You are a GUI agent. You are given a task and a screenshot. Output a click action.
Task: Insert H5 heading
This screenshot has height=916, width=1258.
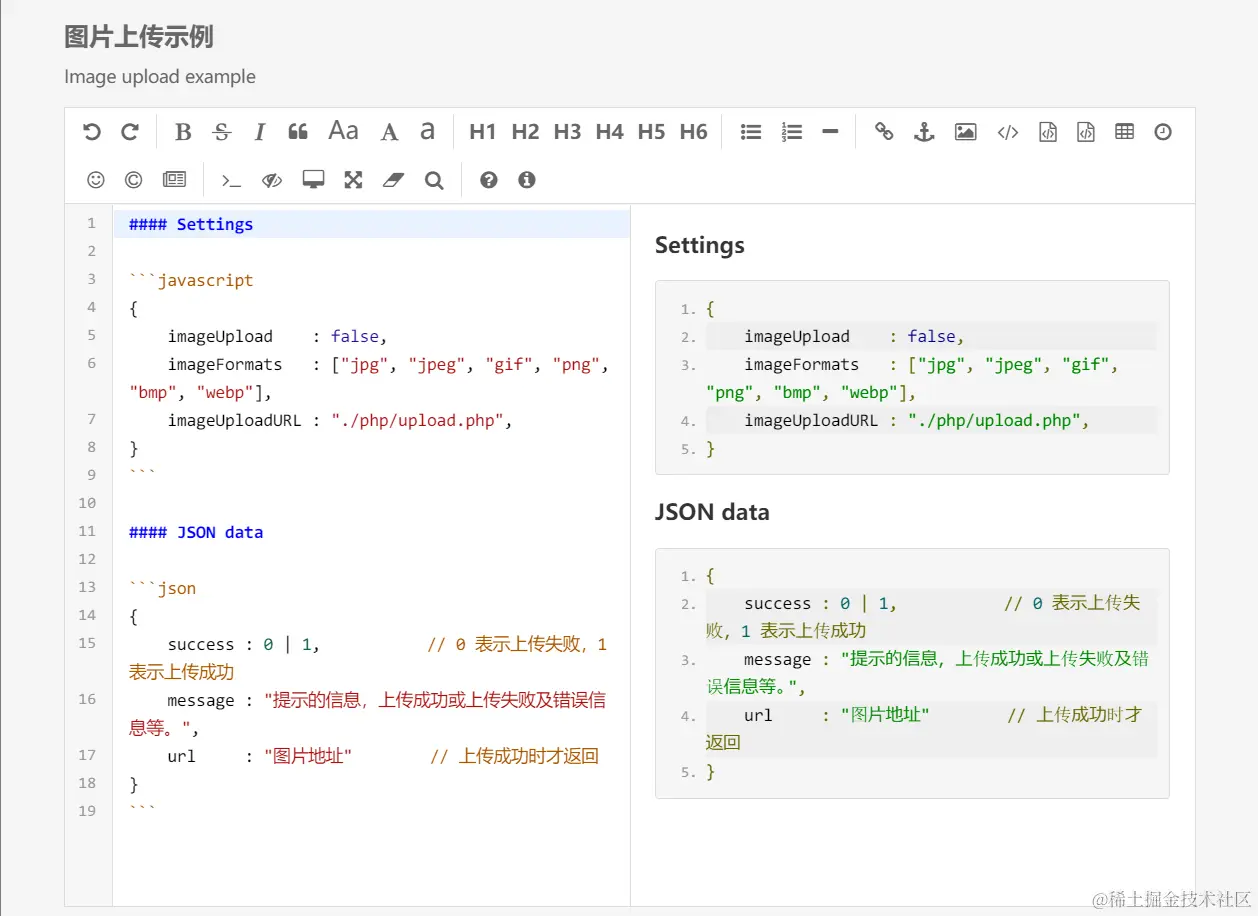(651, 132)
